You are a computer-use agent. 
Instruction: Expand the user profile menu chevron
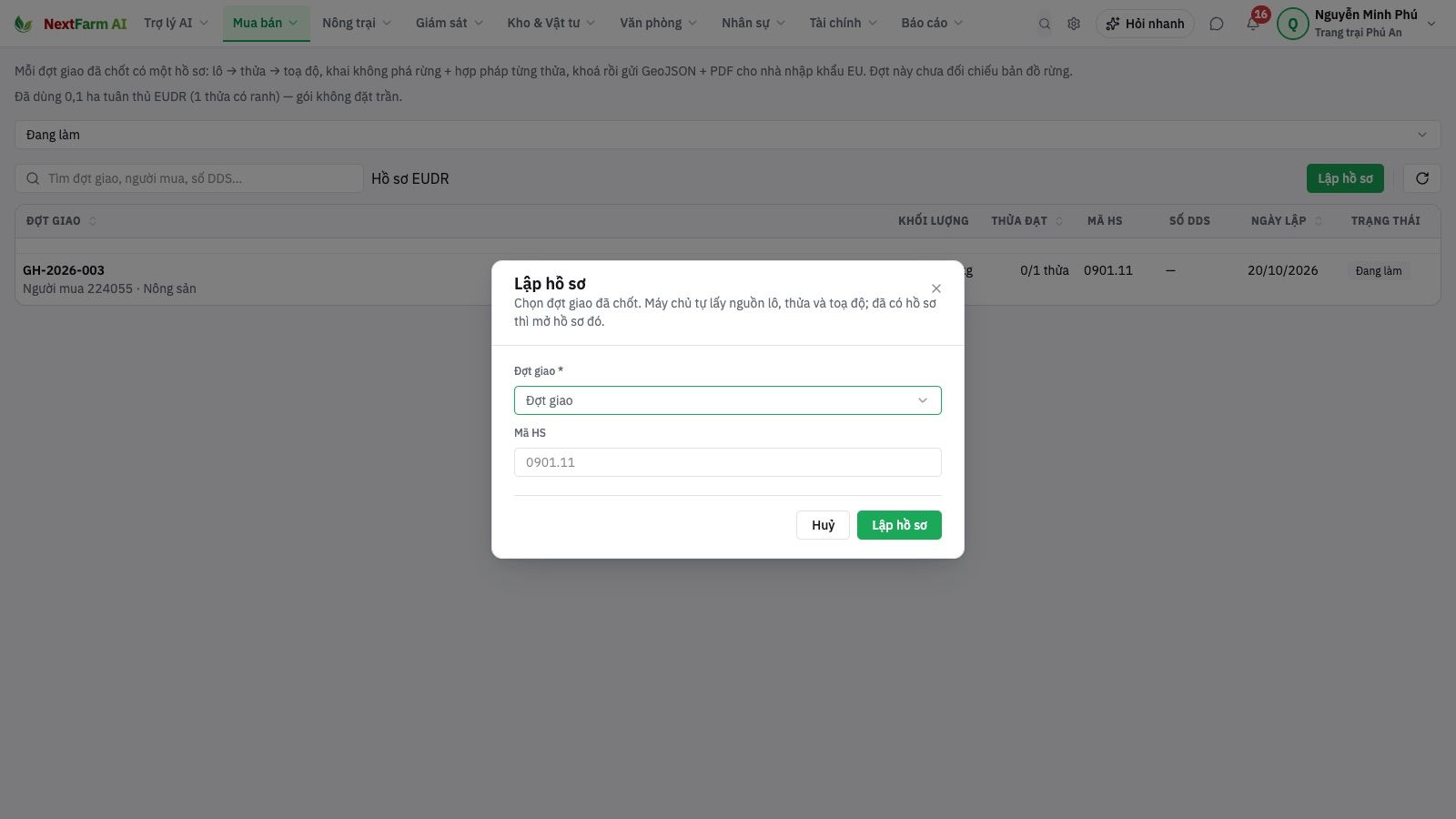[1431, 24]
